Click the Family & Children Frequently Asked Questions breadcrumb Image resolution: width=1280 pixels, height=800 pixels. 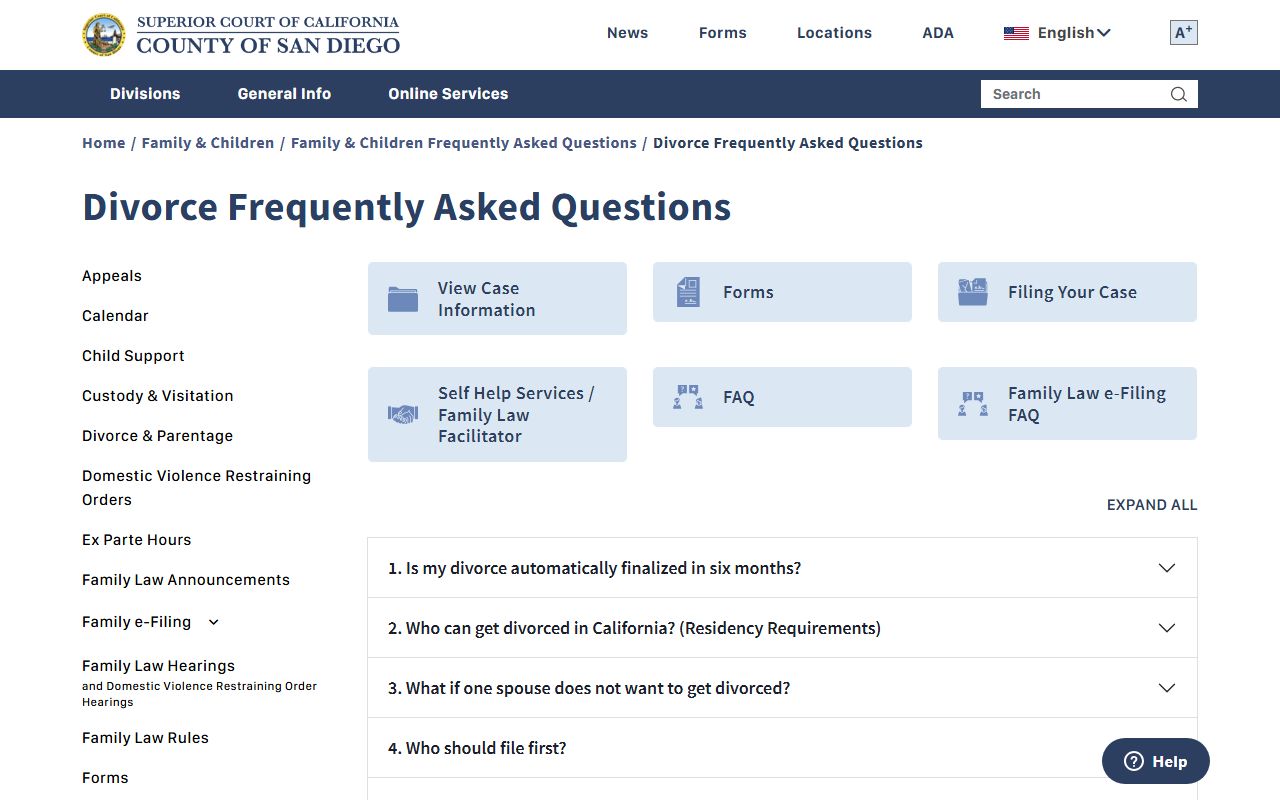pyautogui.click(x=464, y=143)
